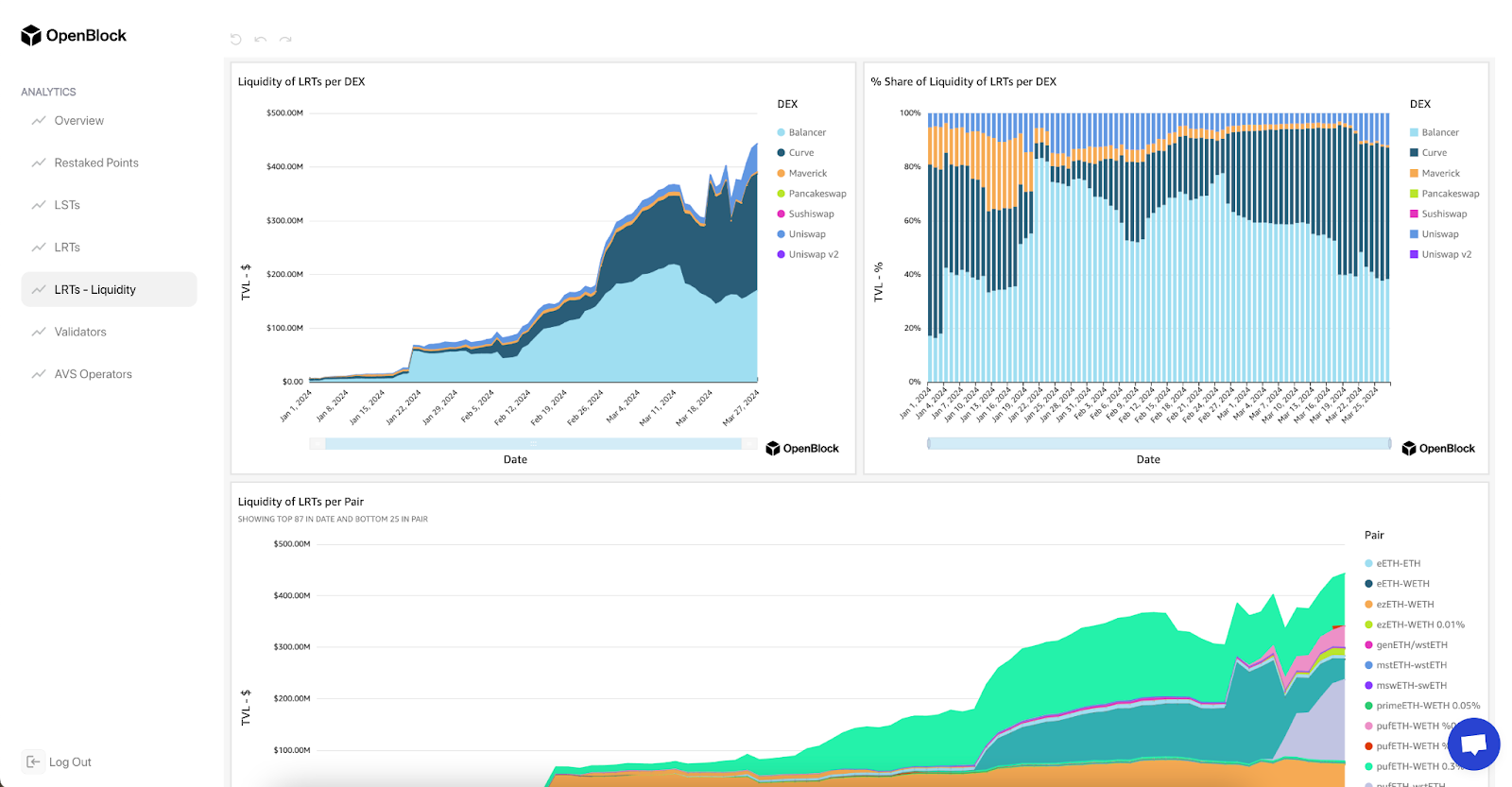
Task: Toggle Curve in Liquidity per DEX legend
Action: coord(796,153)
